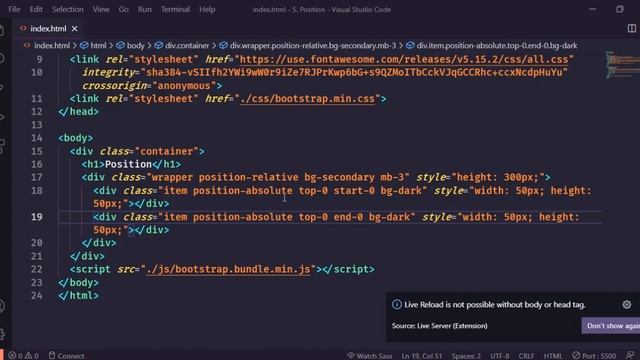Click line number 24 in gutter
The height and width of the screenshot is (360, 640).
point(37,296)
